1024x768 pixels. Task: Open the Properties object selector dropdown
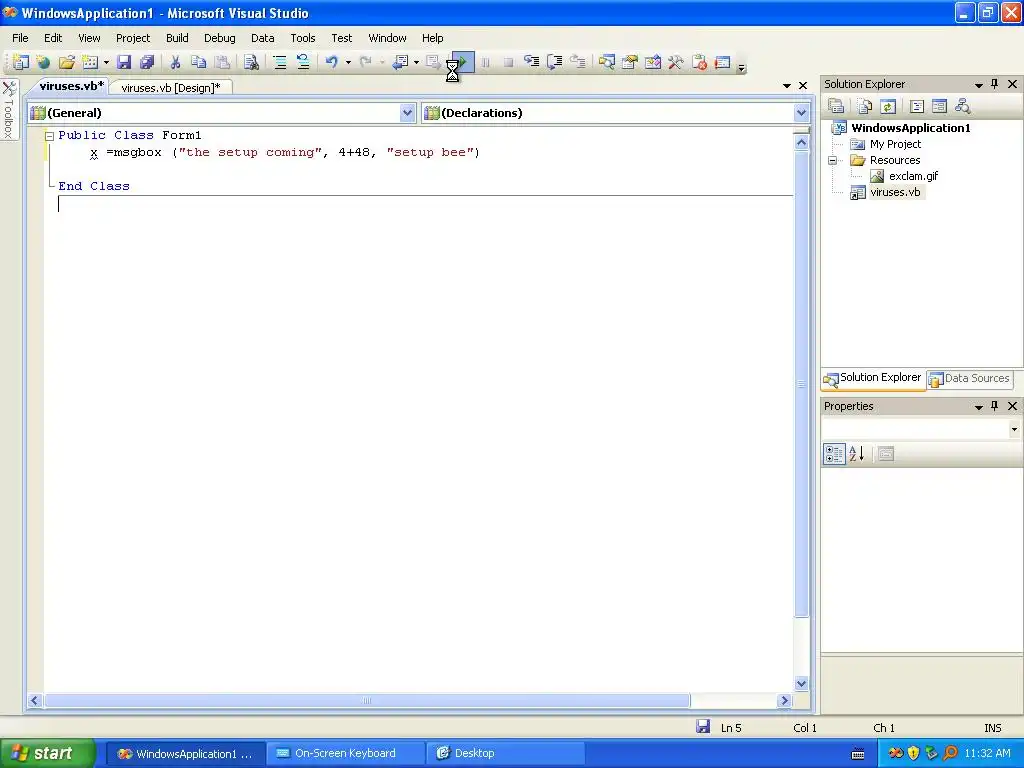click(1014, 429)
